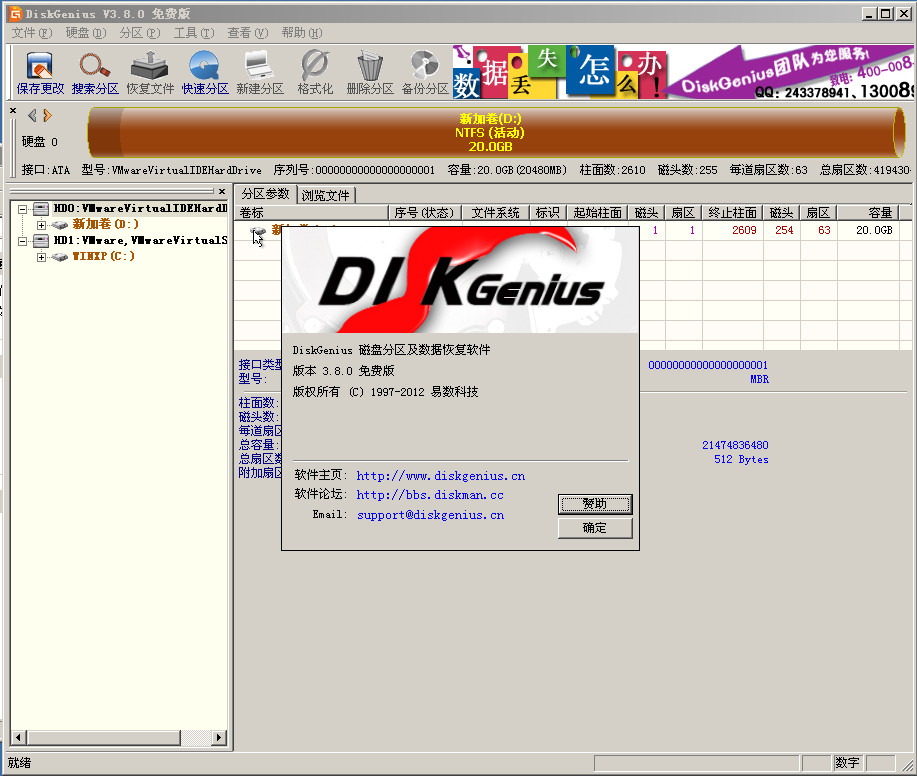The image size is (917, 776).
Task: Click the 512 Bytes sector size value
Action: point(741,460)
